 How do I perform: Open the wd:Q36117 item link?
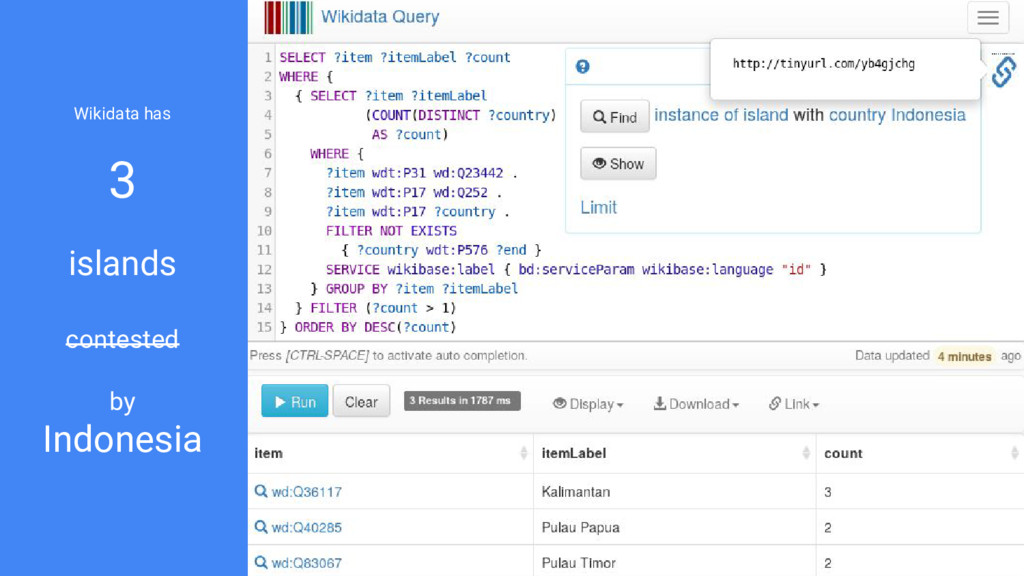click(306, 492)
